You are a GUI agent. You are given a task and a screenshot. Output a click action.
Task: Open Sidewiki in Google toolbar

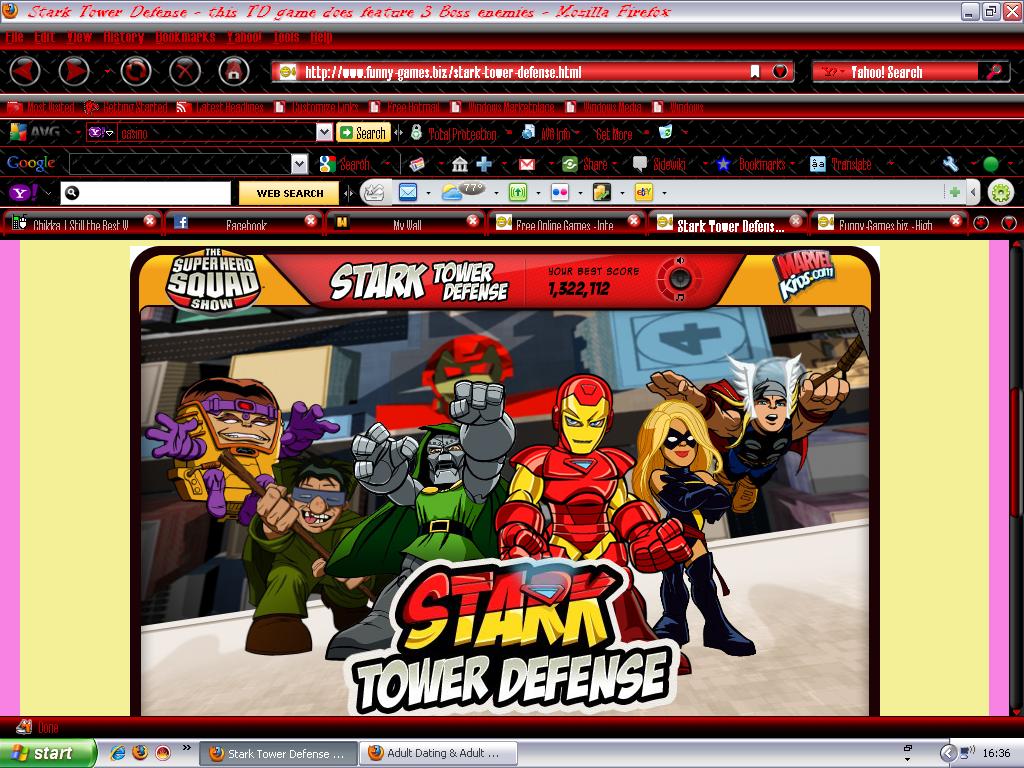click(660, 164)
